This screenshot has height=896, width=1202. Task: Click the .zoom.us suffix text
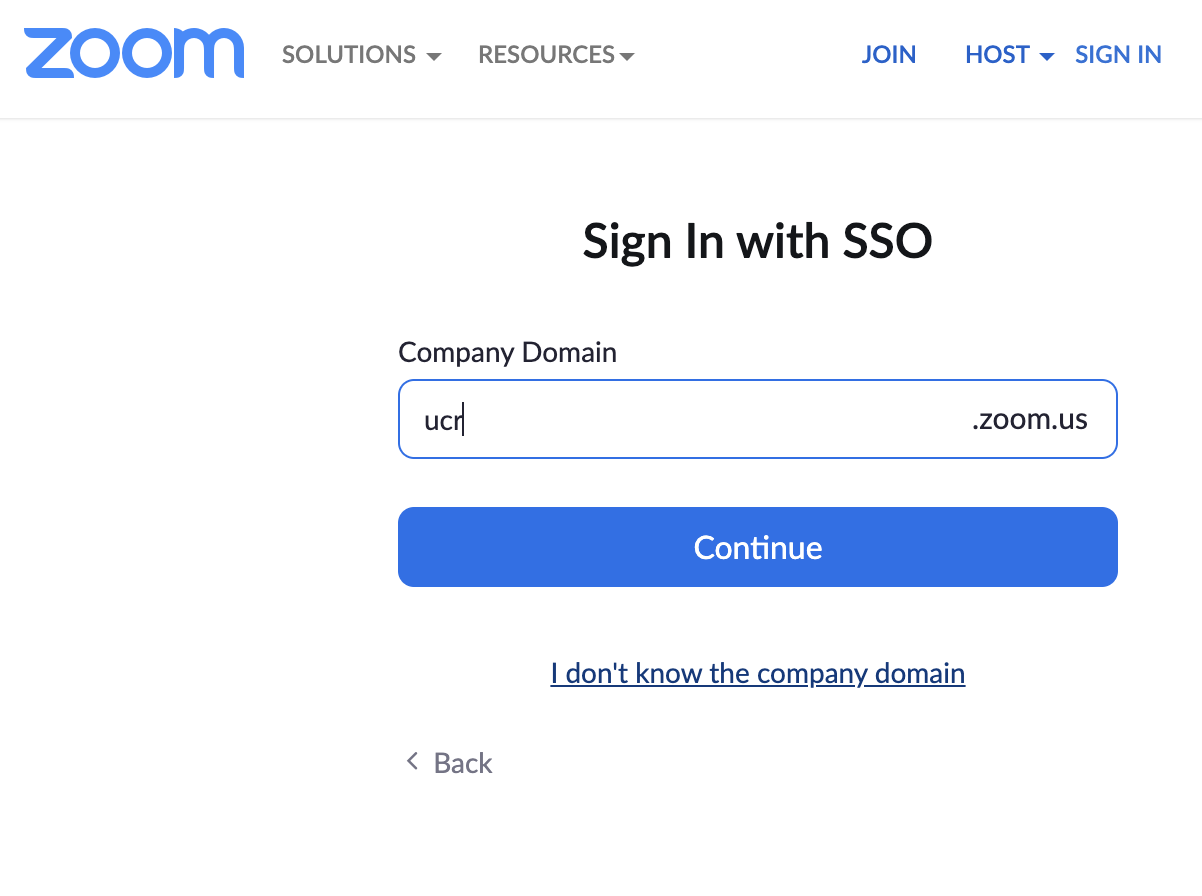(1030, 419)
